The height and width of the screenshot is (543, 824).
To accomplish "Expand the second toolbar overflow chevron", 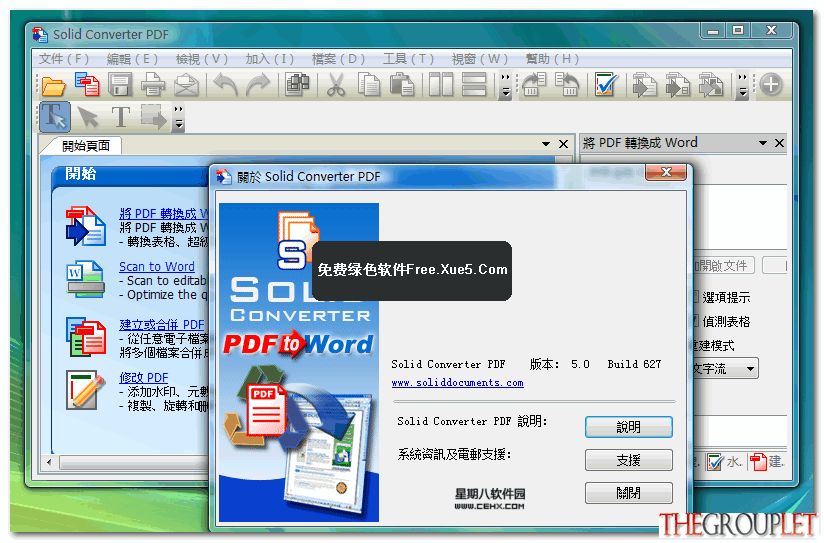I will click(x=743, y=86).
